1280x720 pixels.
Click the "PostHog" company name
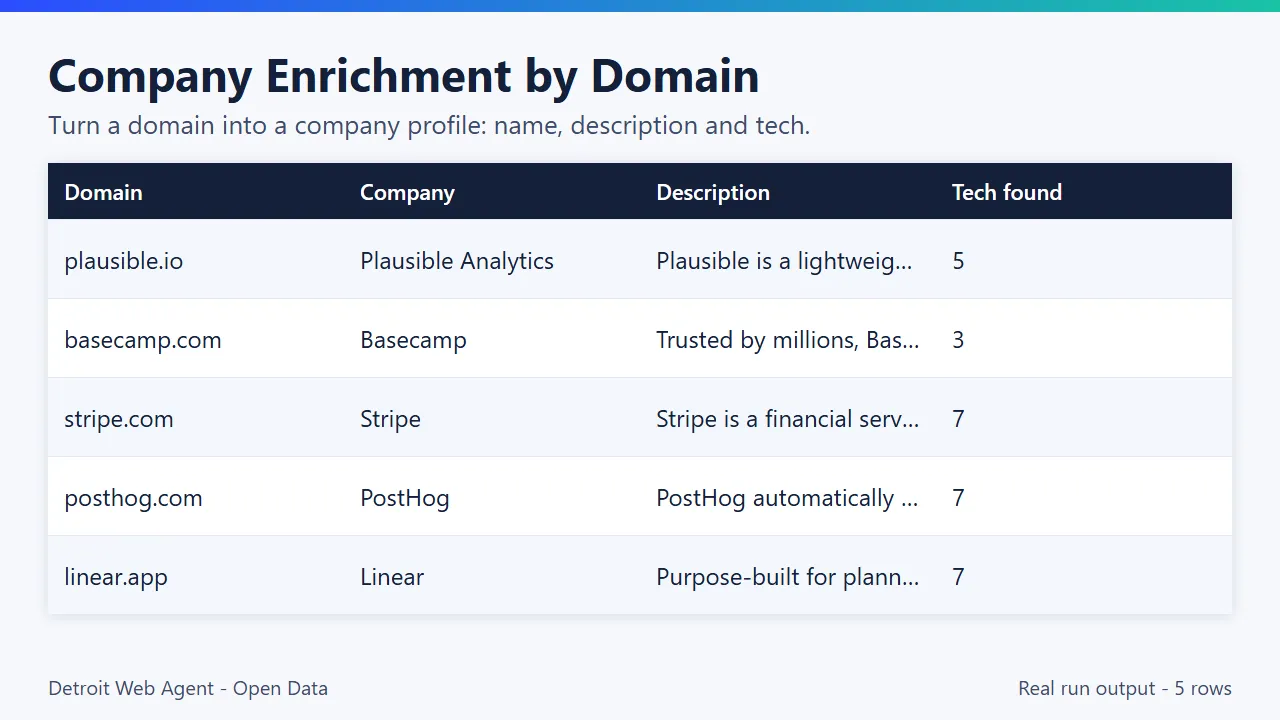click(x=405, y=498)
